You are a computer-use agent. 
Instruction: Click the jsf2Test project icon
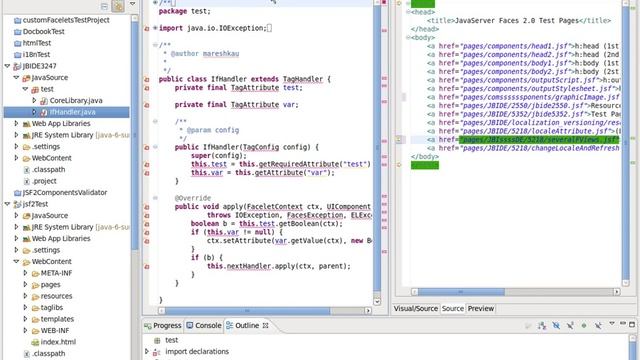click(x=18, y=204)
